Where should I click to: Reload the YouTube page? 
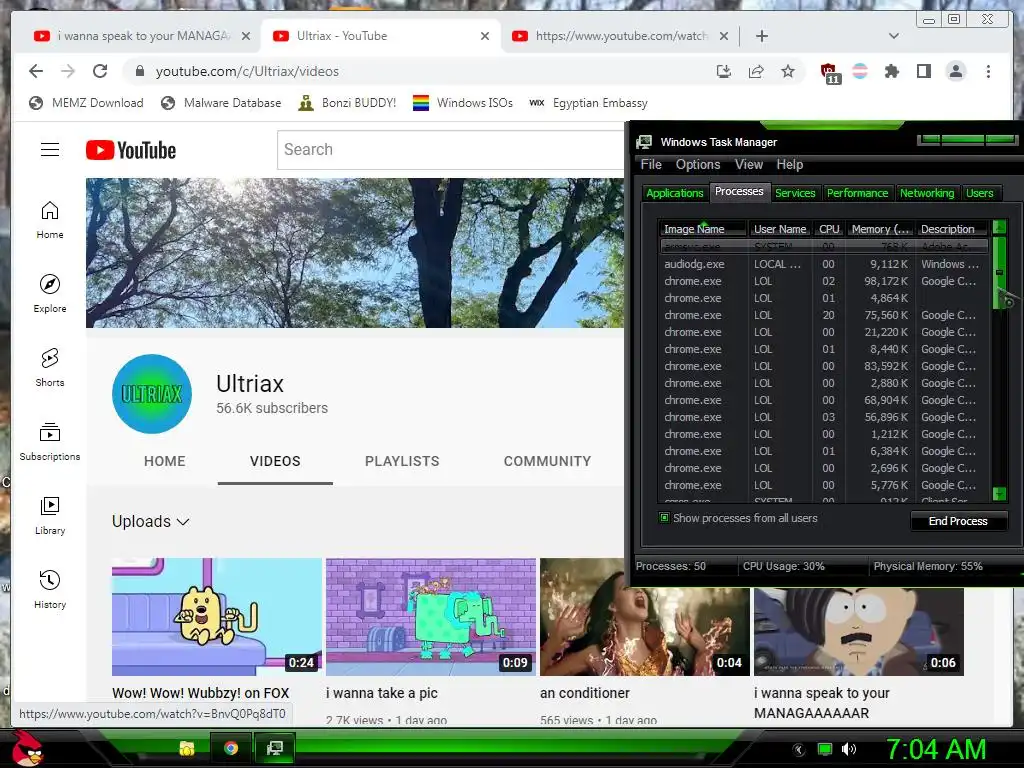[100, 71]
